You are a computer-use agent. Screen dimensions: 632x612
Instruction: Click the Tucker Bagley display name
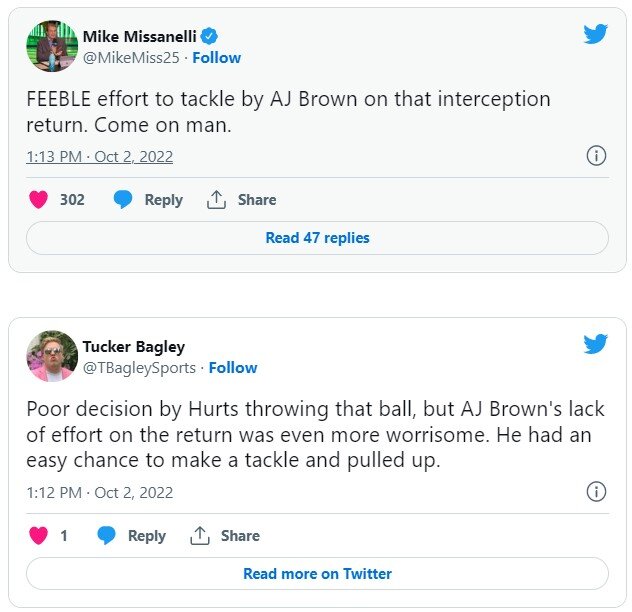point(133,347)
